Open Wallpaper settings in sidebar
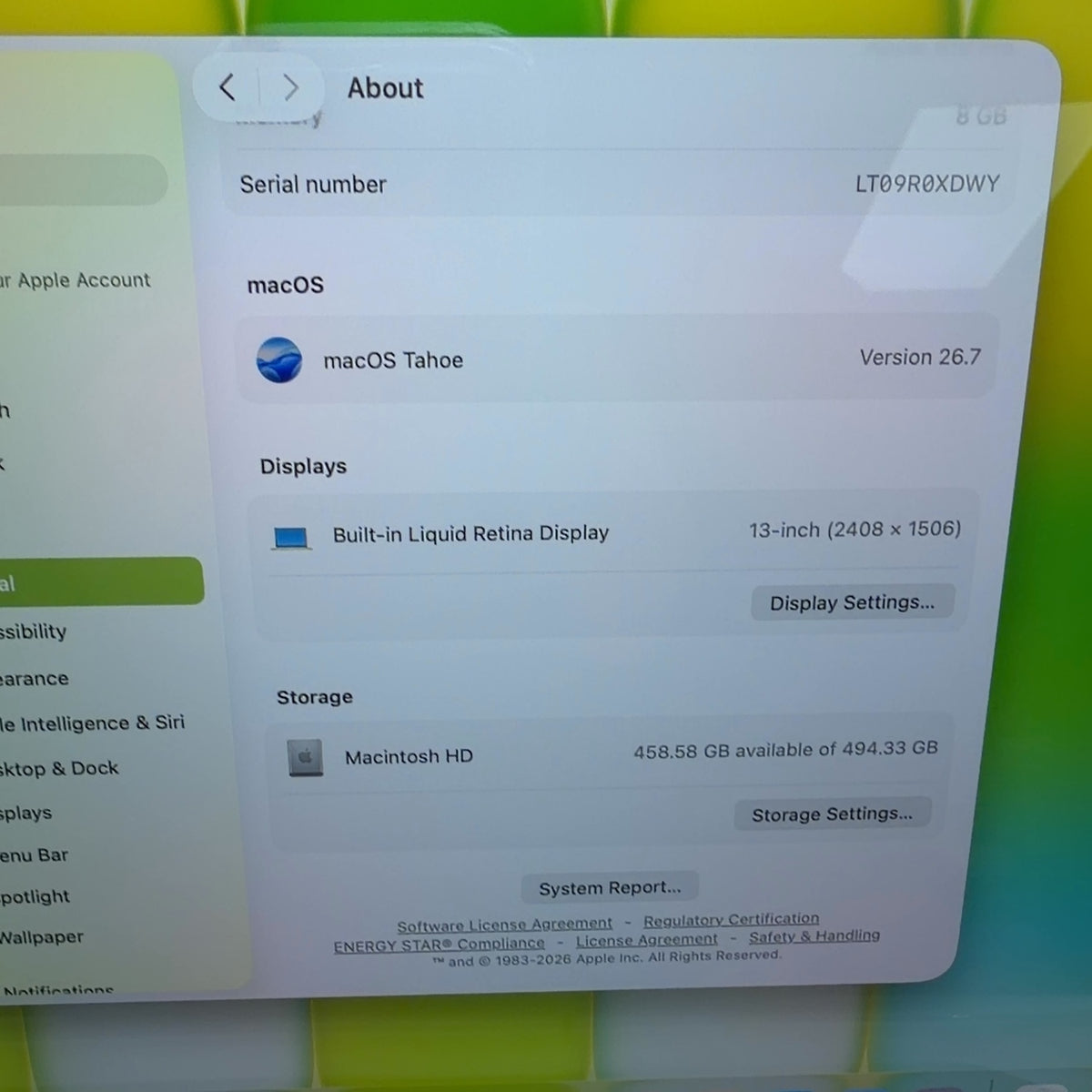Screen dimensions: 1092x1092 pos(42,937)
